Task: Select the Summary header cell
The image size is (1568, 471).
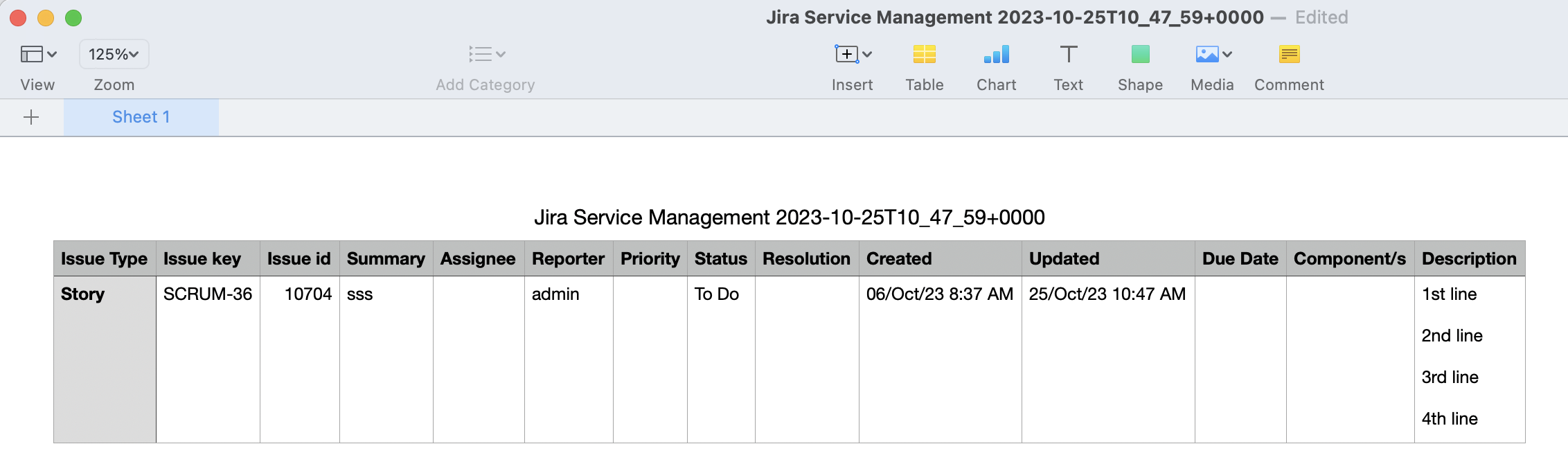Action: click(386, 258)
